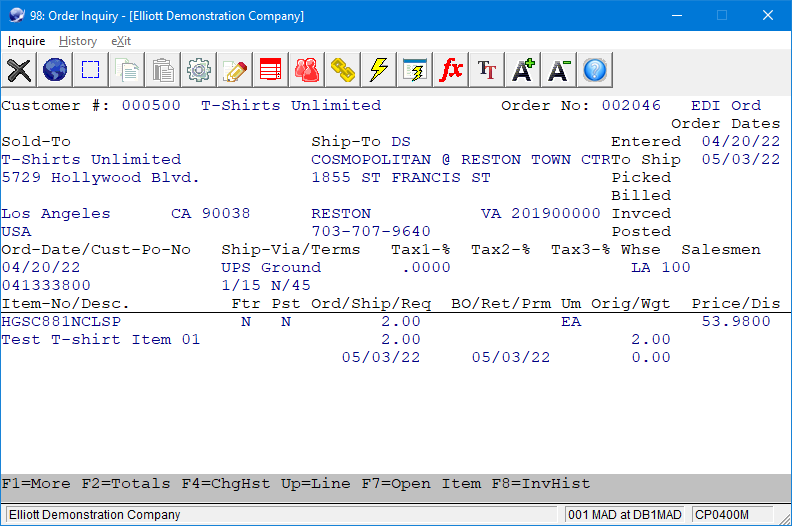Increase font size with A plus icon
Viewport: 792px width, 526px height.
pos(523,70)
